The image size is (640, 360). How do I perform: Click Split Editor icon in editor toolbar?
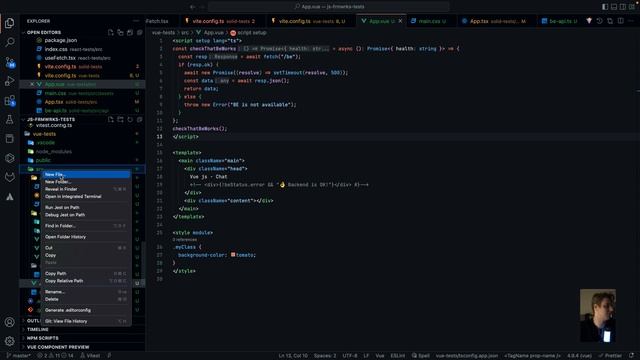point(620,21)
